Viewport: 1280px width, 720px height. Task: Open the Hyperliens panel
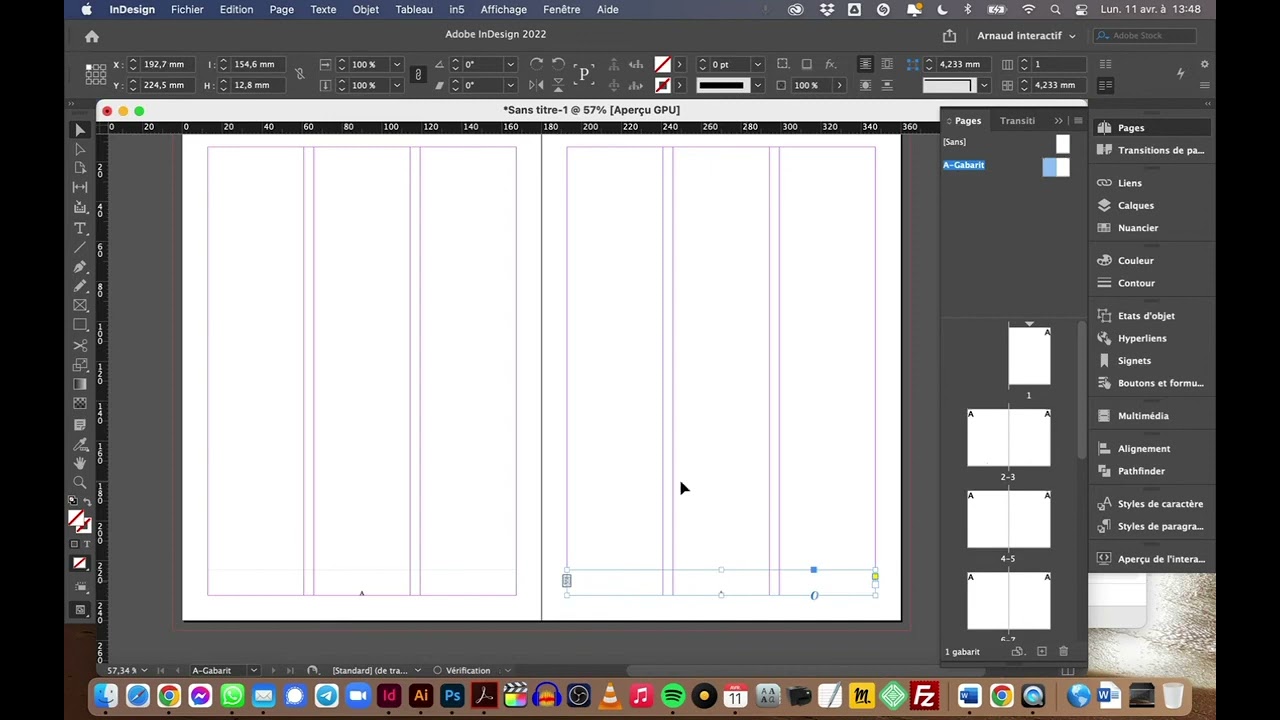coord(1141,338)
